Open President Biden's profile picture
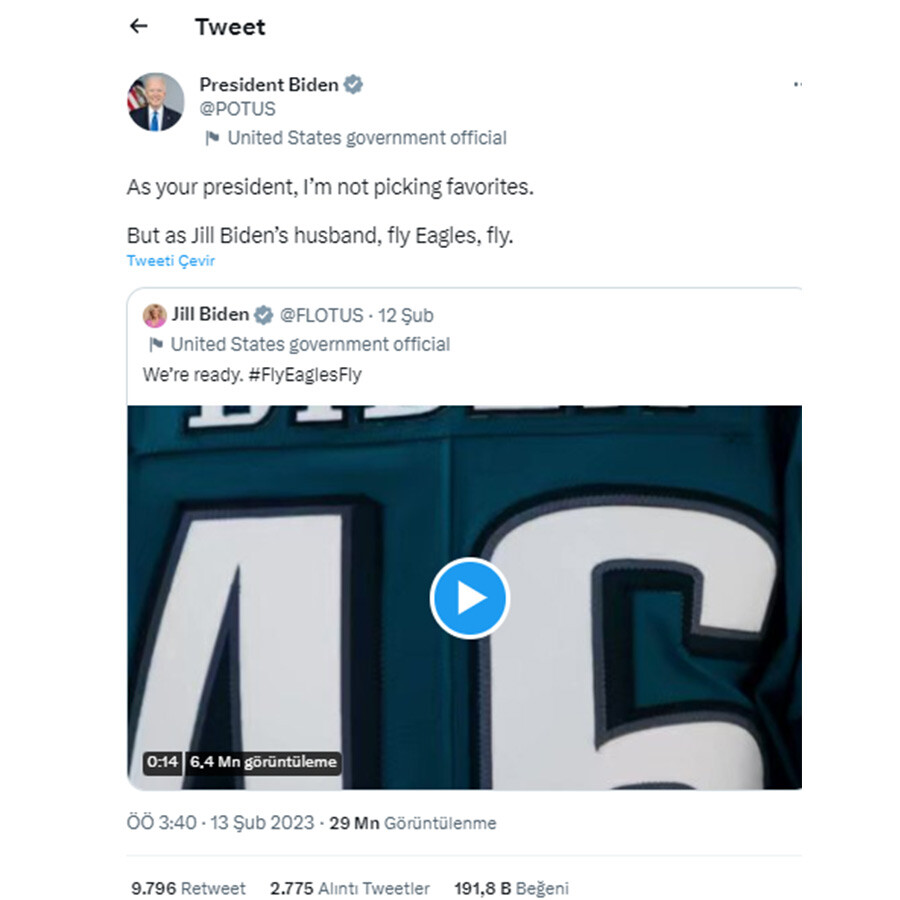 155,102
